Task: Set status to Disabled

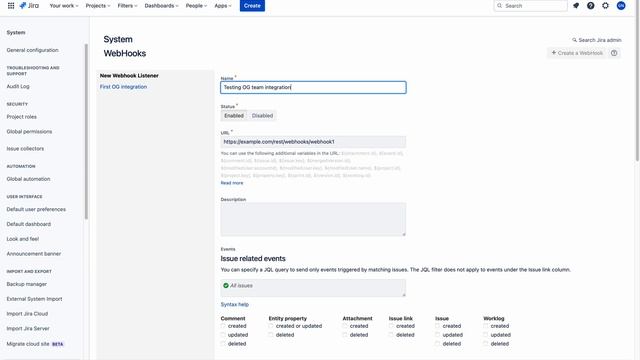Action: click(262, 116)
